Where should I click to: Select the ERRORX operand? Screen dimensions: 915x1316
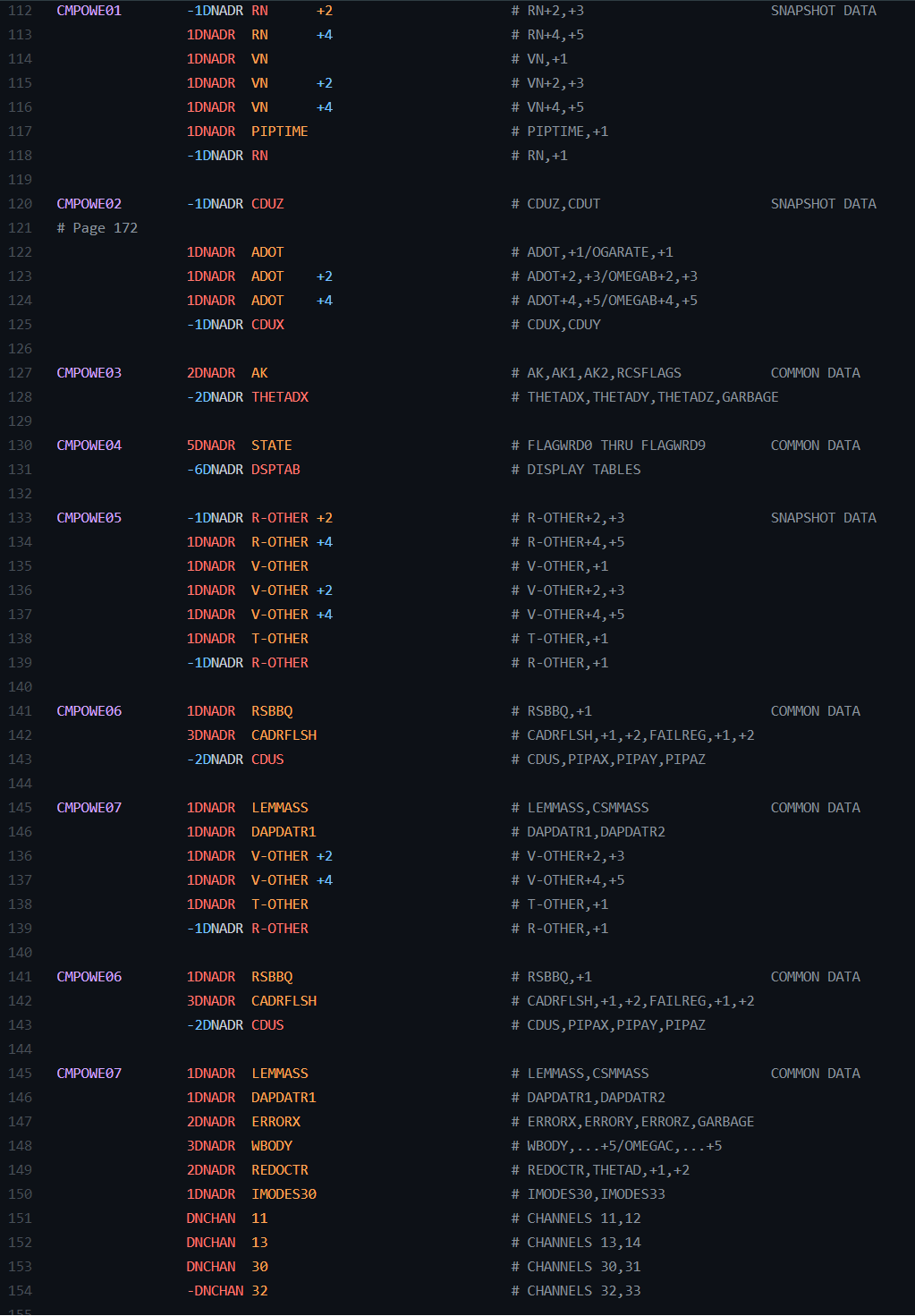pyautogui.click(x=275, y=1122)
